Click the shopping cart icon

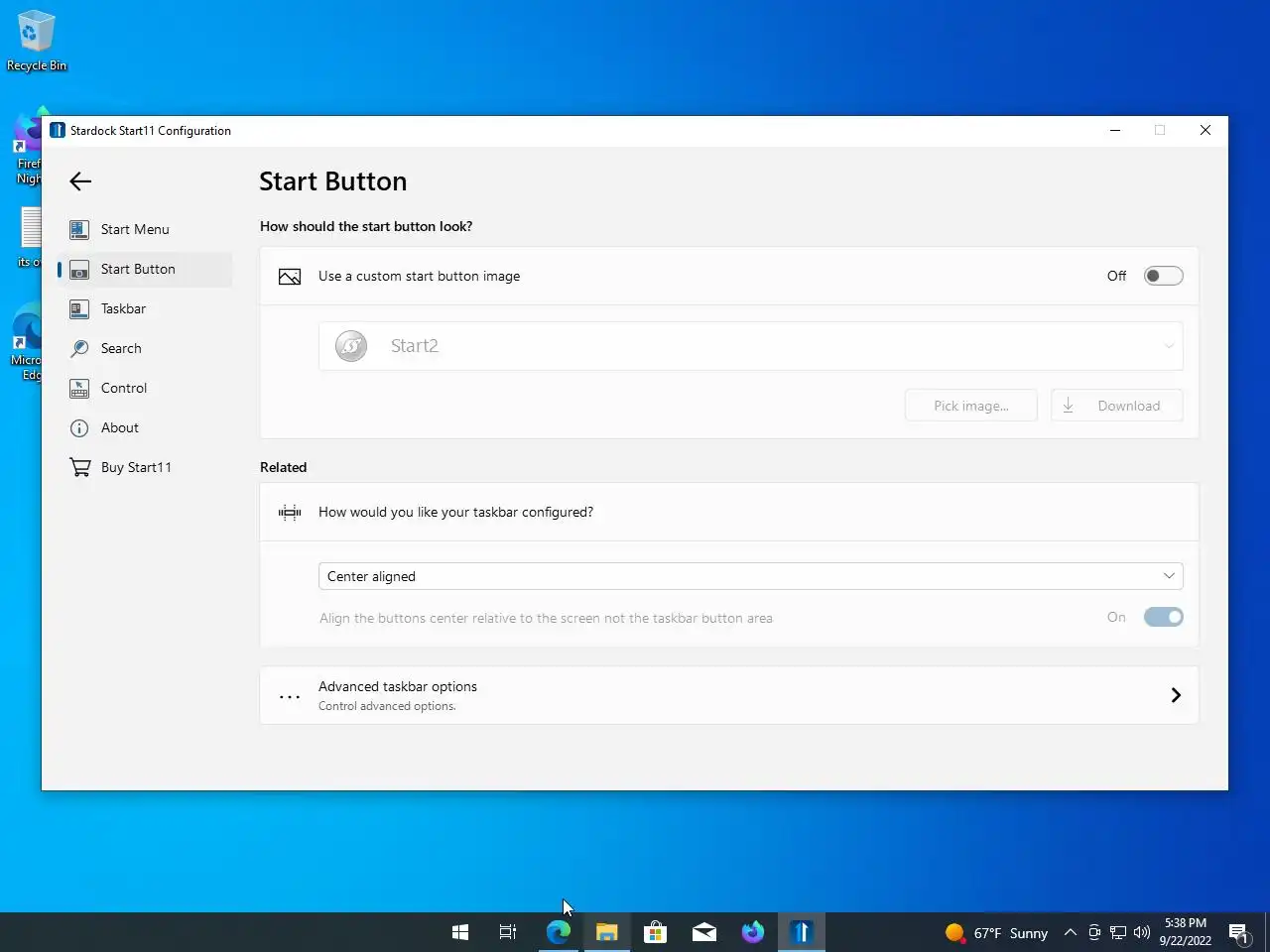[79, 467]
